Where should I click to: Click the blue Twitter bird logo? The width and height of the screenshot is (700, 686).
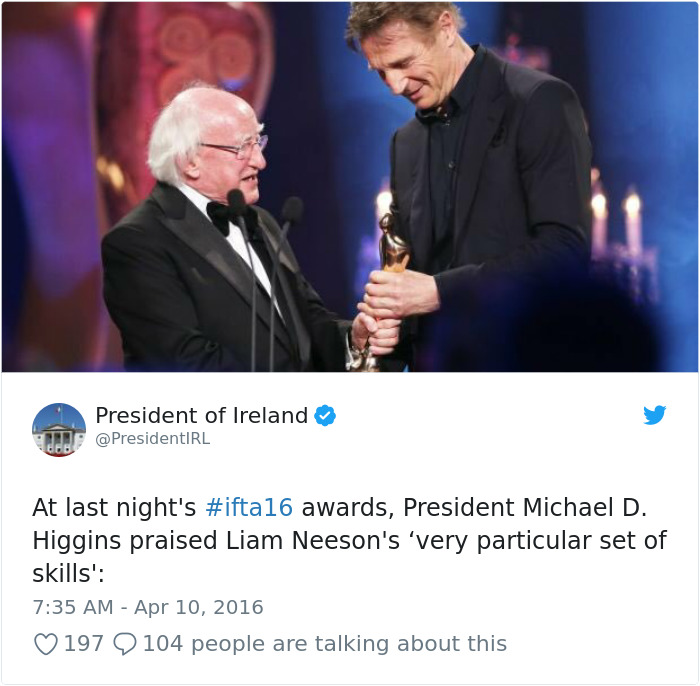tap(655, 415)
